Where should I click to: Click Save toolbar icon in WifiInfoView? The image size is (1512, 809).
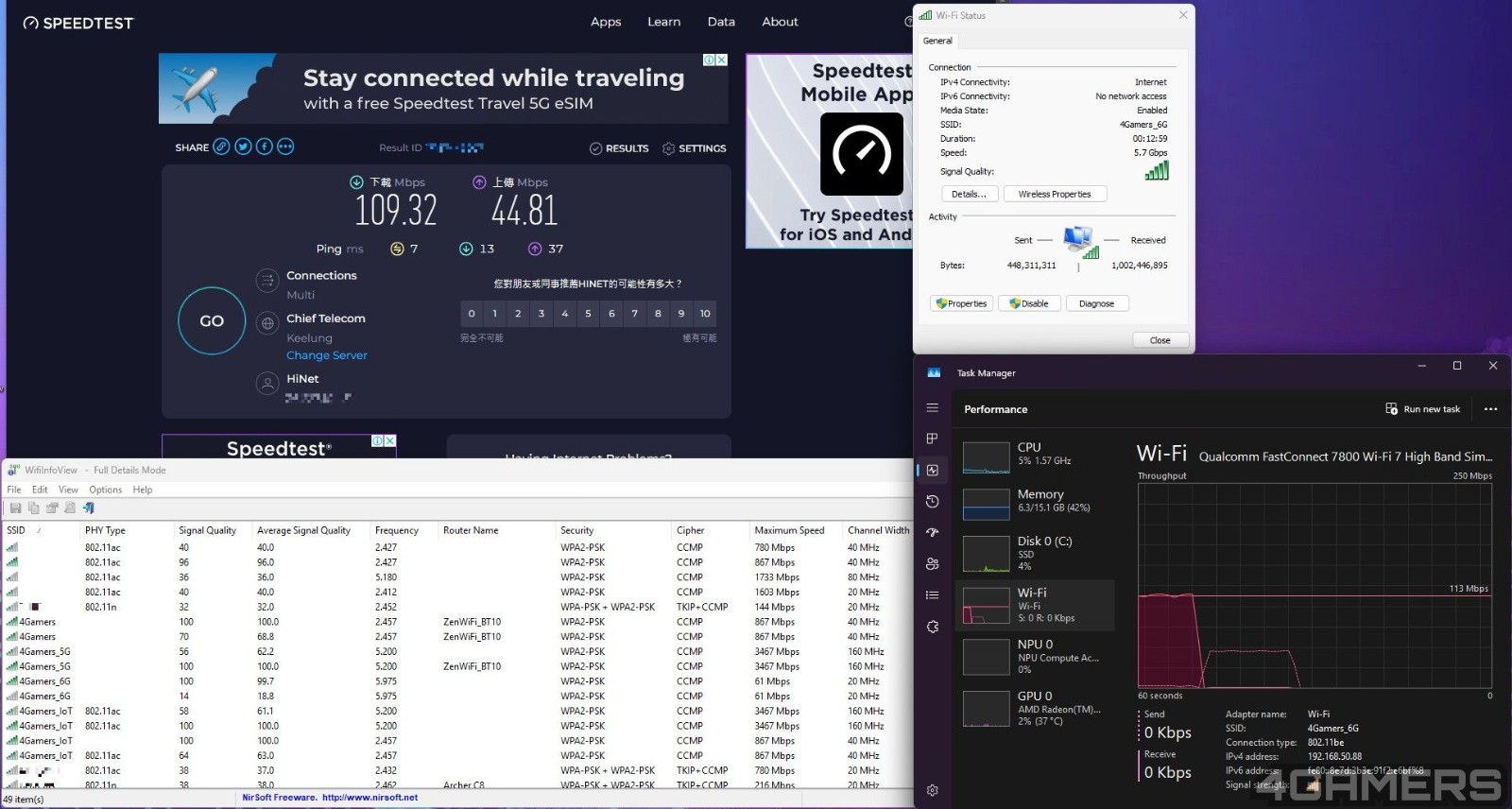coord(15,508)
